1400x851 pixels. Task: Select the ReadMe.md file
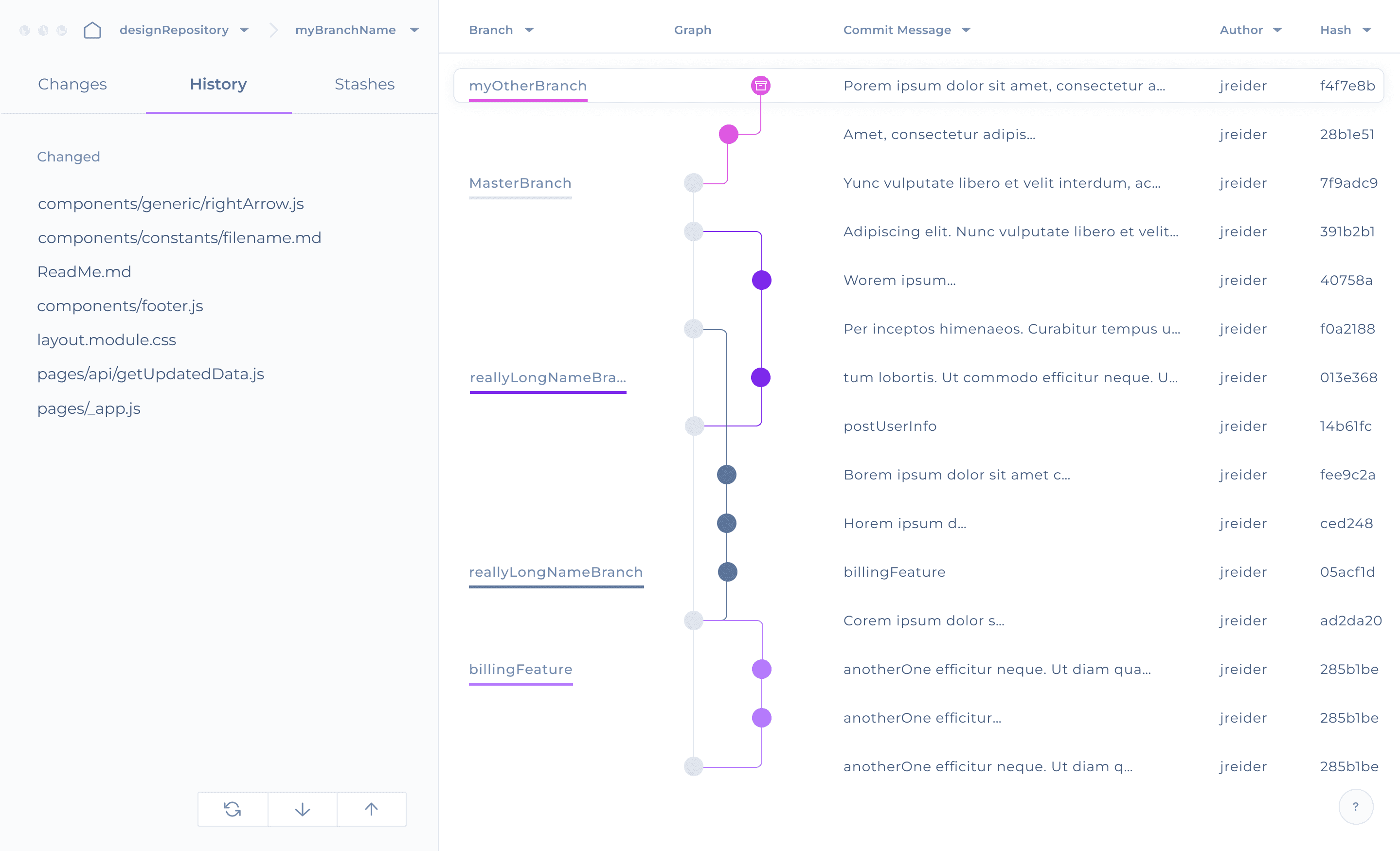coord(84,271)
